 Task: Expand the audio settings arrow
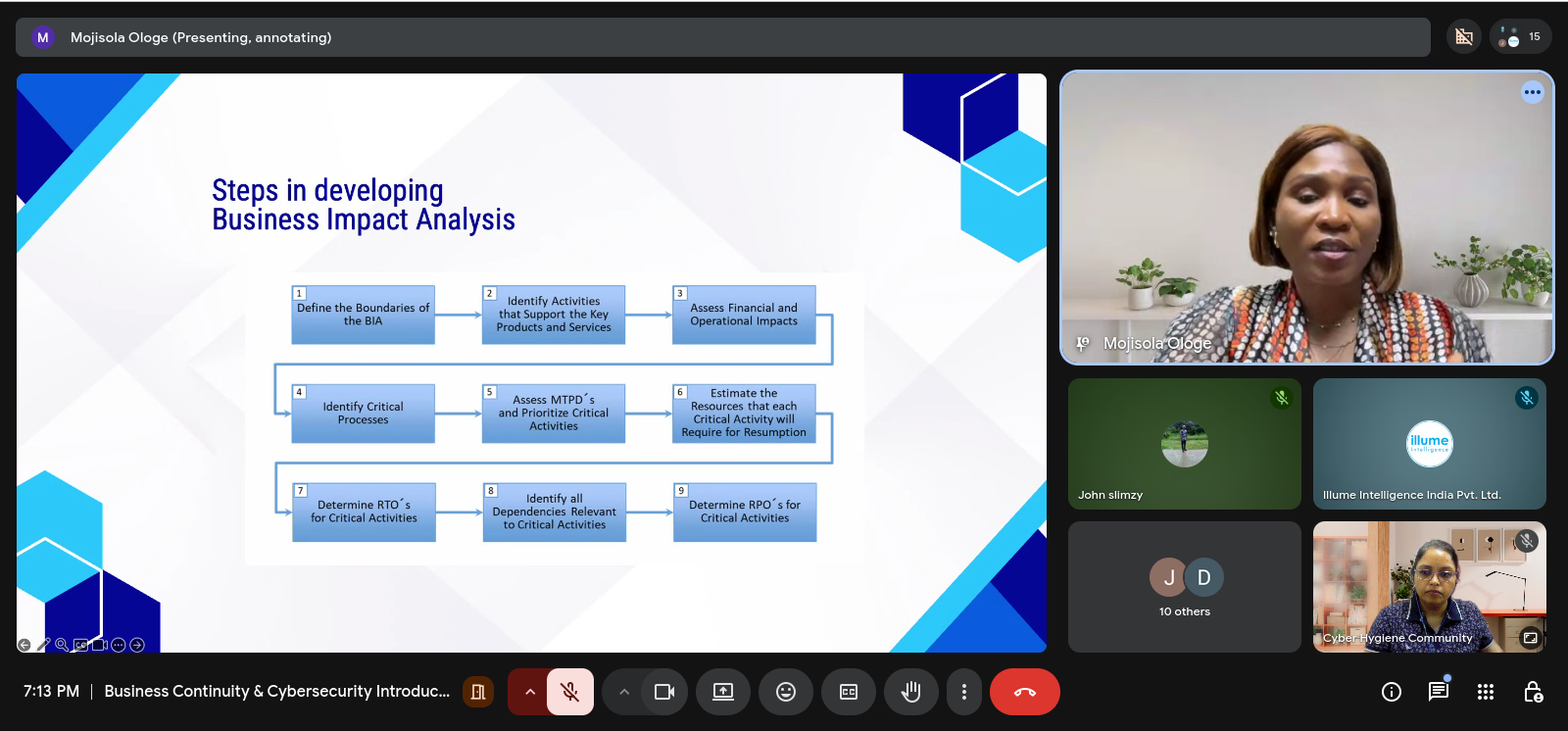pos(529,692)
